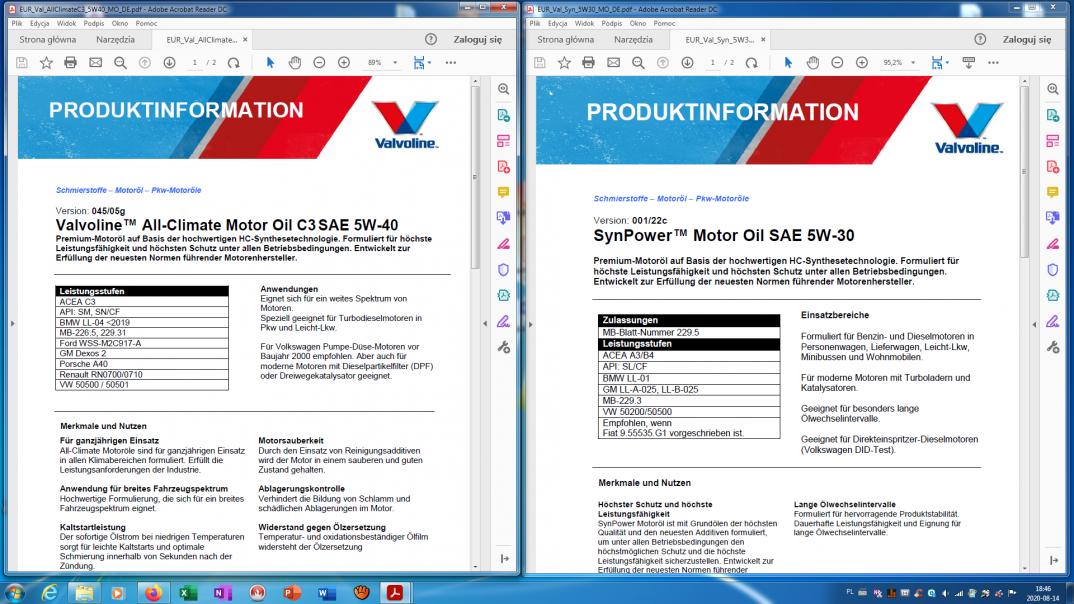The height and width of the screenshot is (604, 1074).
Task: Open the Protect shield tool in the SynPower side panel
Action: (1053, 270)
